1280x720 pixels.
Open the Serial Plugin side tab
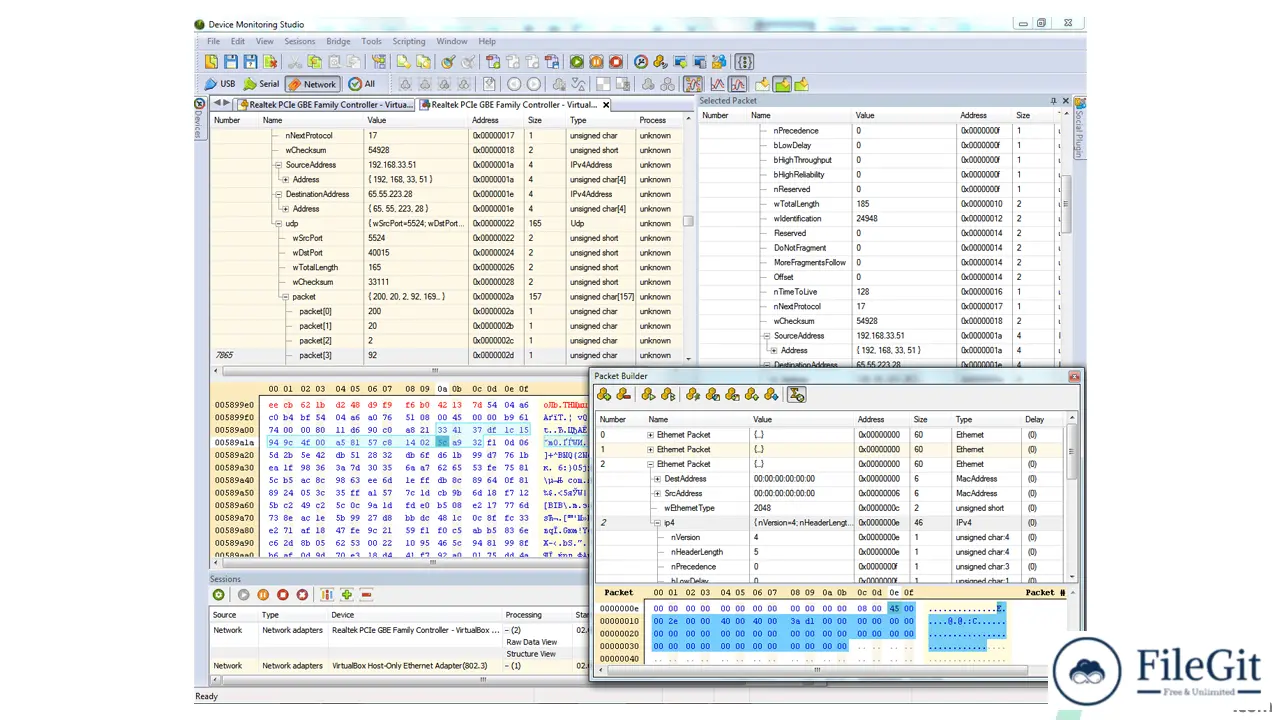pyautogui.click(x=1080, y=127)
